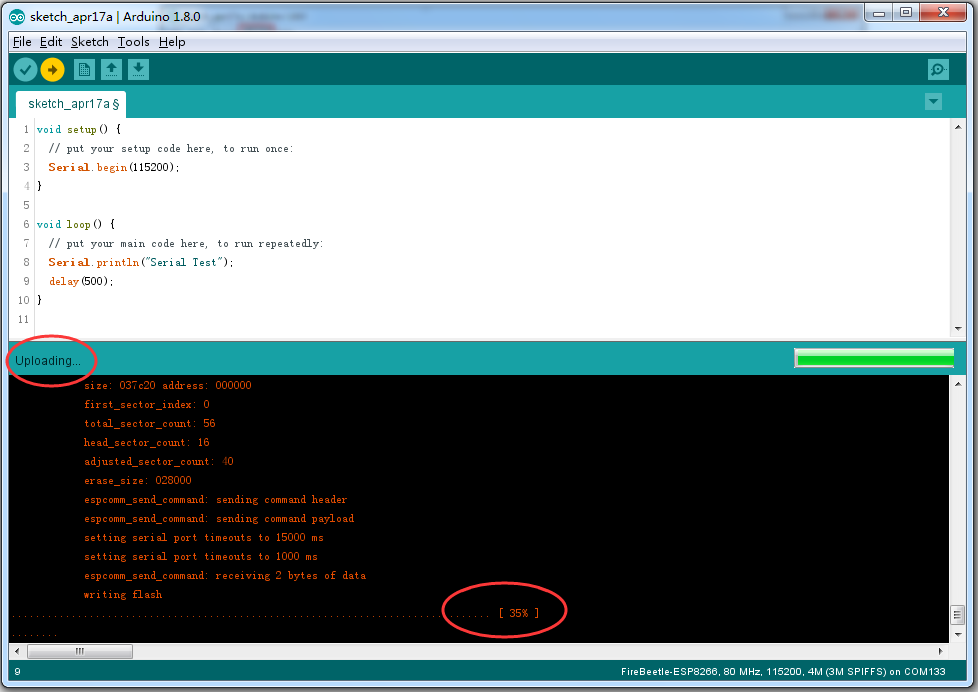Open the Sketch menu
This screenshot has width=978, height=692.
(90, 42)
